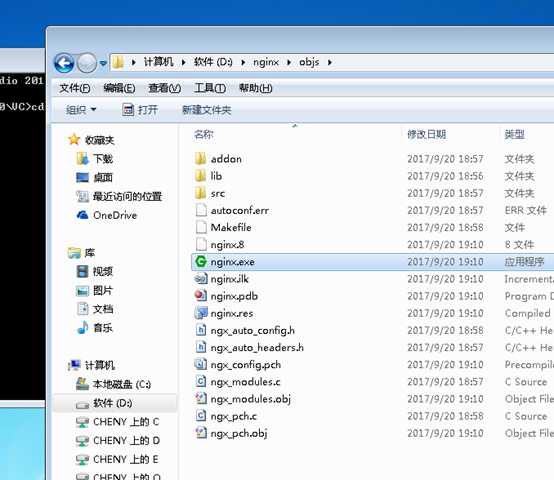
Task: Open network drive CHENY 上的 E
Action: (x=117, y=459)
